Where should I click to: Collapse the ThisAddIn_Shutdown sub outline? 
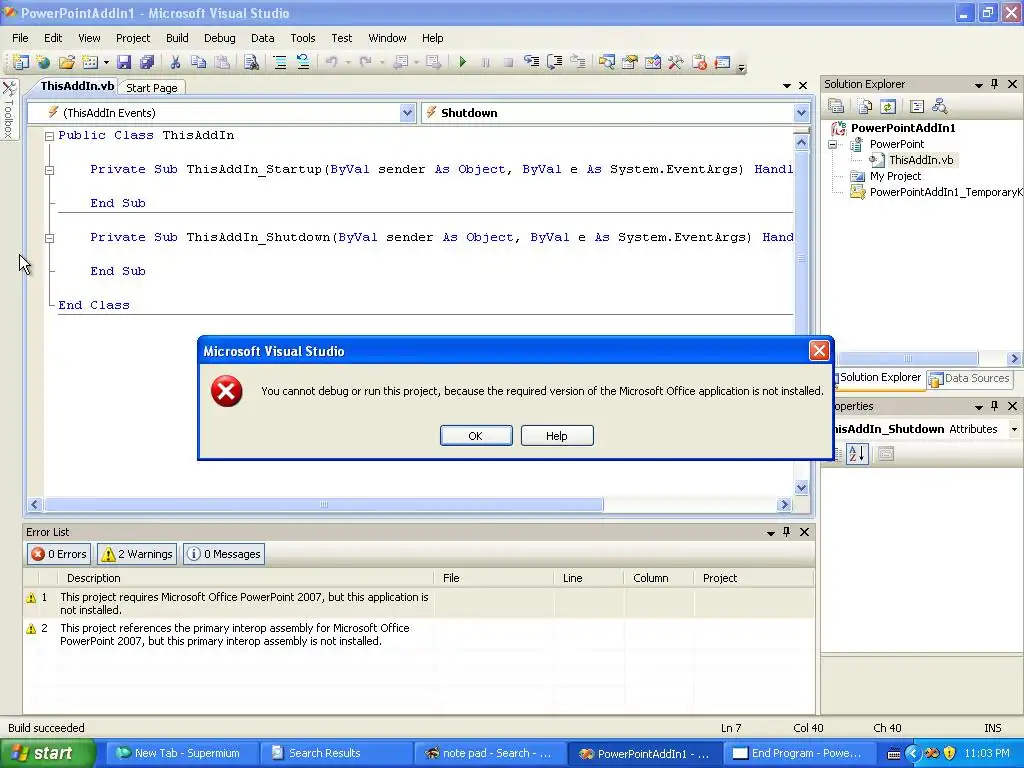click(x=49, y=238)
